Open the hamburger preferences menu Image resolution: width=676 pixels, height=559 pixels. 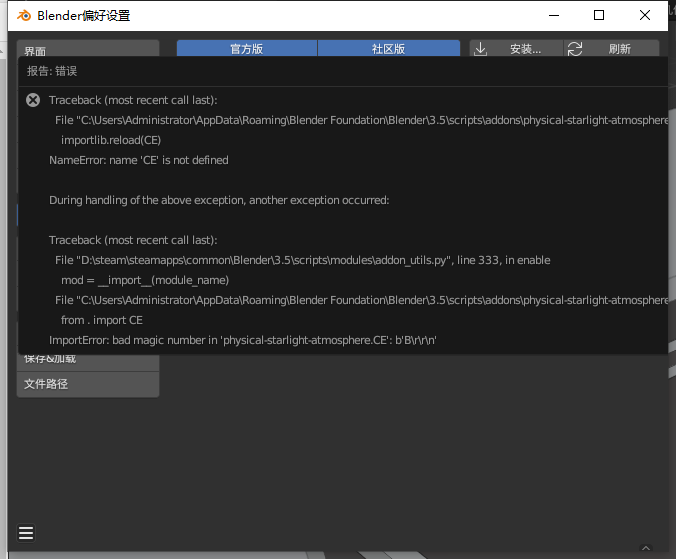pos(26,533)
